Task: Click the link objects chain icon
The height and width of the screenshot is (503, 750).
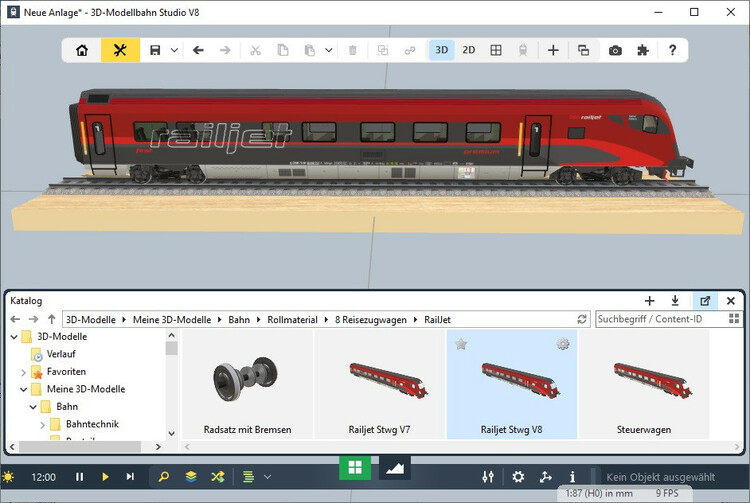Action: (x=410, y=50)
